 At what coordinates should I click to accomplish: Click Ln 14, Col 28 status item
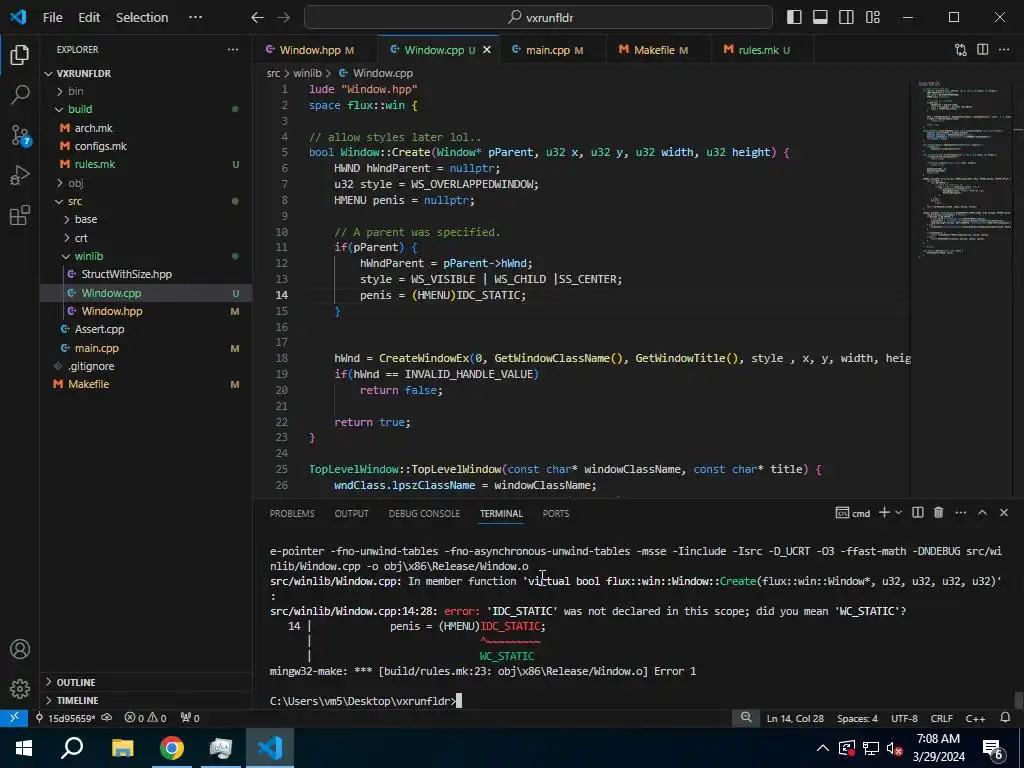pos(795,718)
